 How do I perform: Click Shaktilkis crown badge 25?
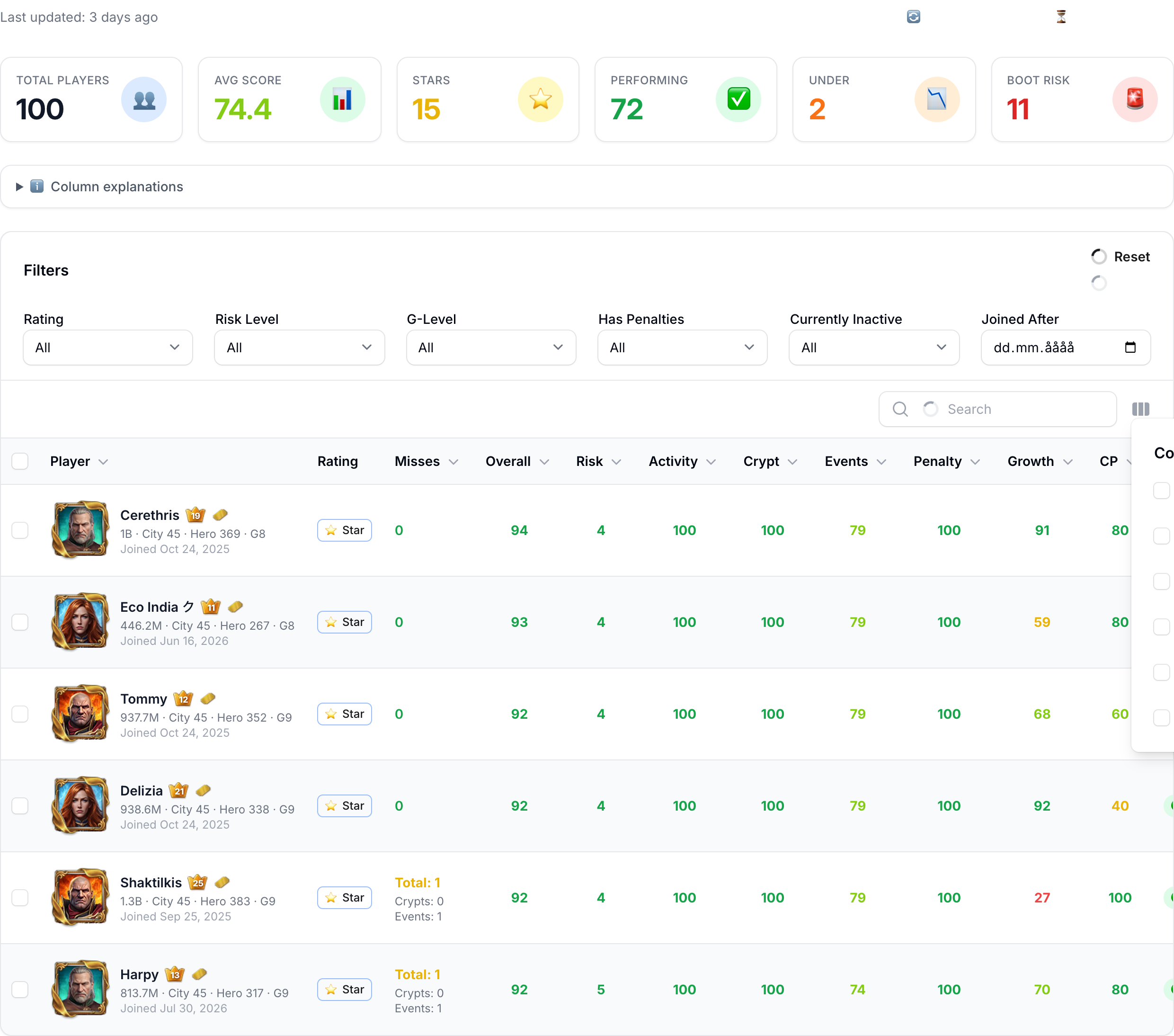[197, 883]
